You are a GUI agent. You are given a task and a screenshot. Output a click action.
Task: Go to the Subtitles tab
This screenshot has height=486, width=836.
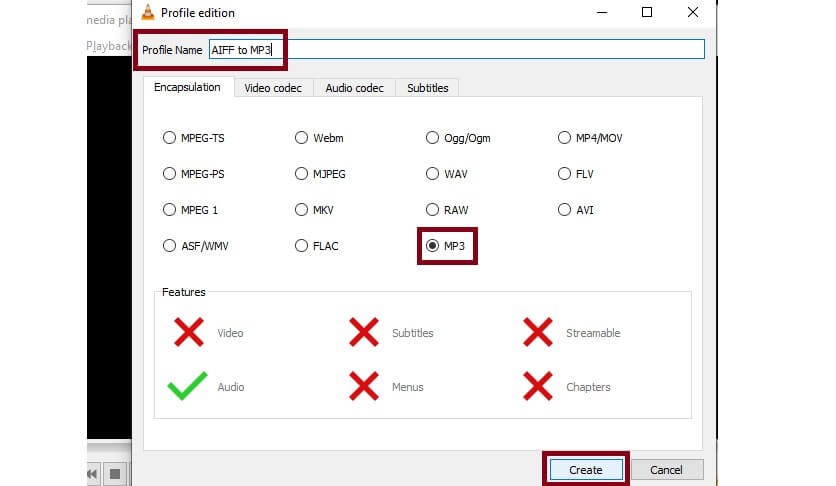click(427, 88)
